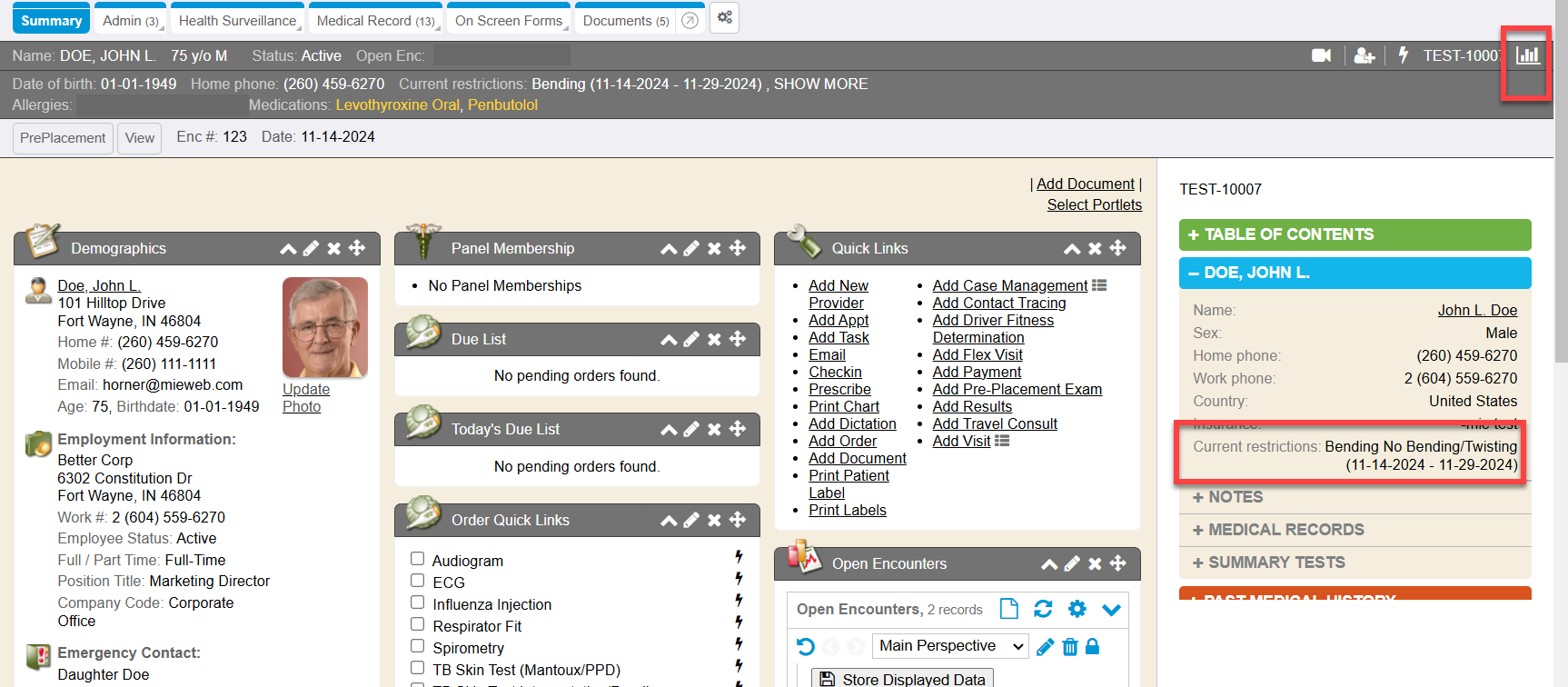Edit the Demographics portlet with pencil icon
This screenshot has width=1568, height=687.
[x=311, y=248]
